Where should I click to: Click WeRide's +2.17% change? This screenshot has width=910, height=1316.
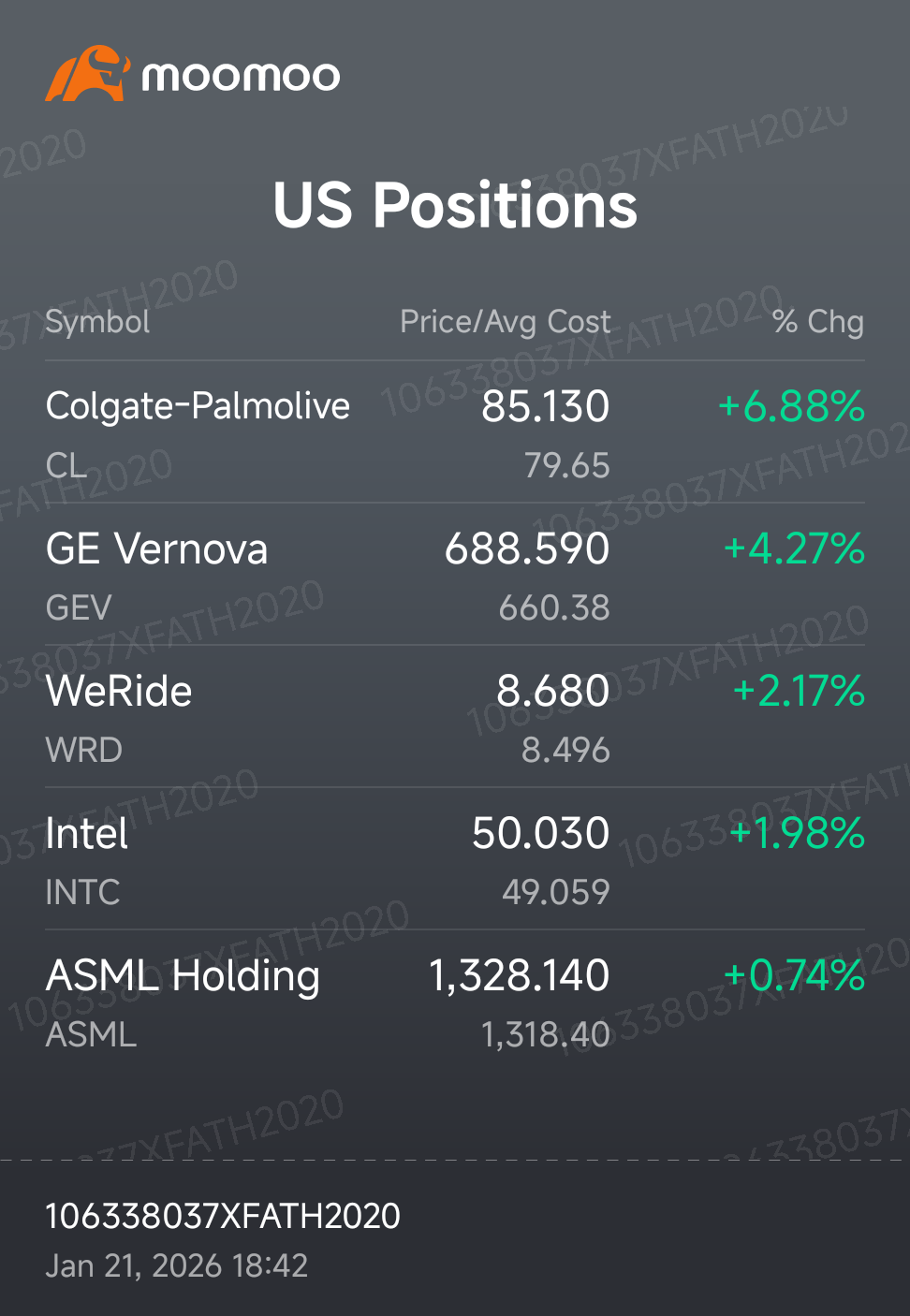[x=799, y=691]
